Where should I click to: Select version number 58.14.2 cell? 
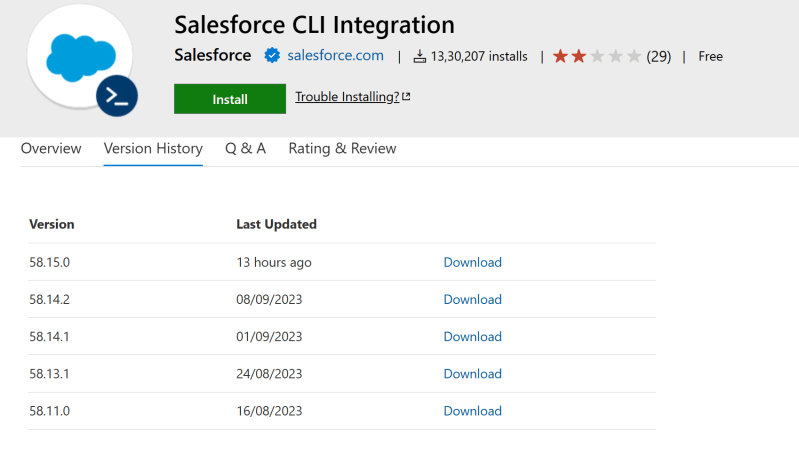49,299
